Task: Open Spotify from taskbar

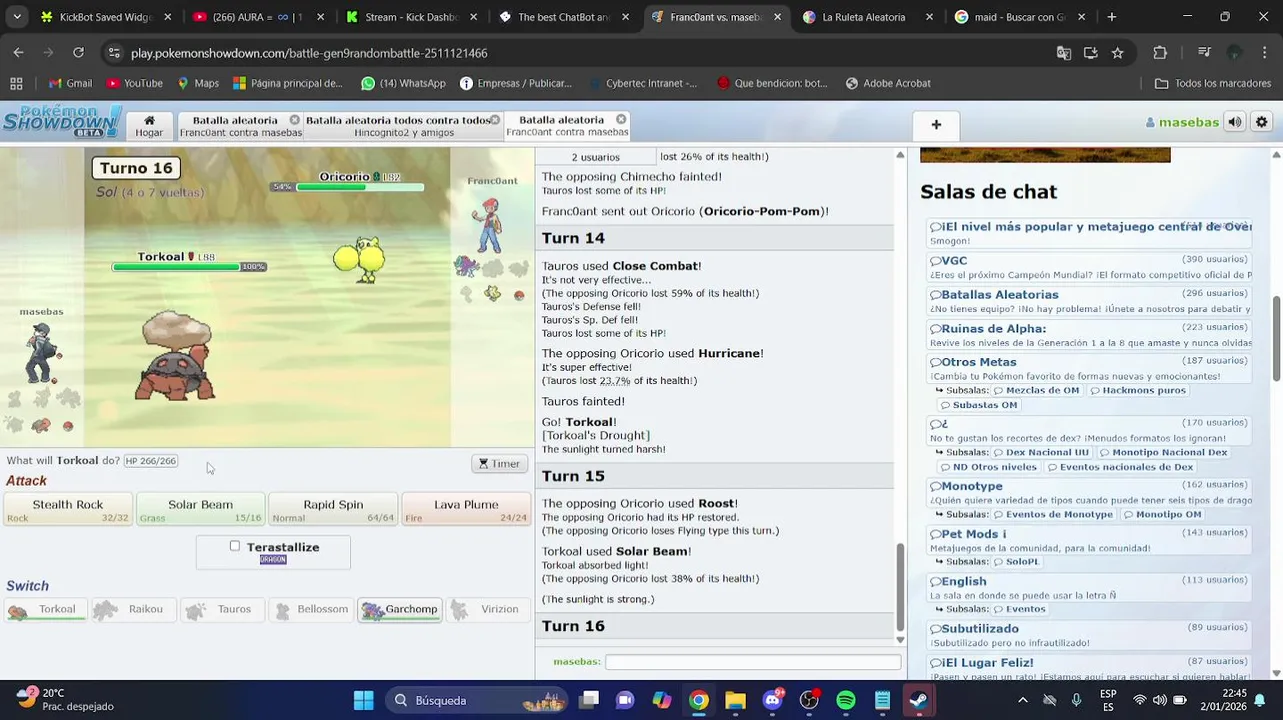Action: point(845,700)
